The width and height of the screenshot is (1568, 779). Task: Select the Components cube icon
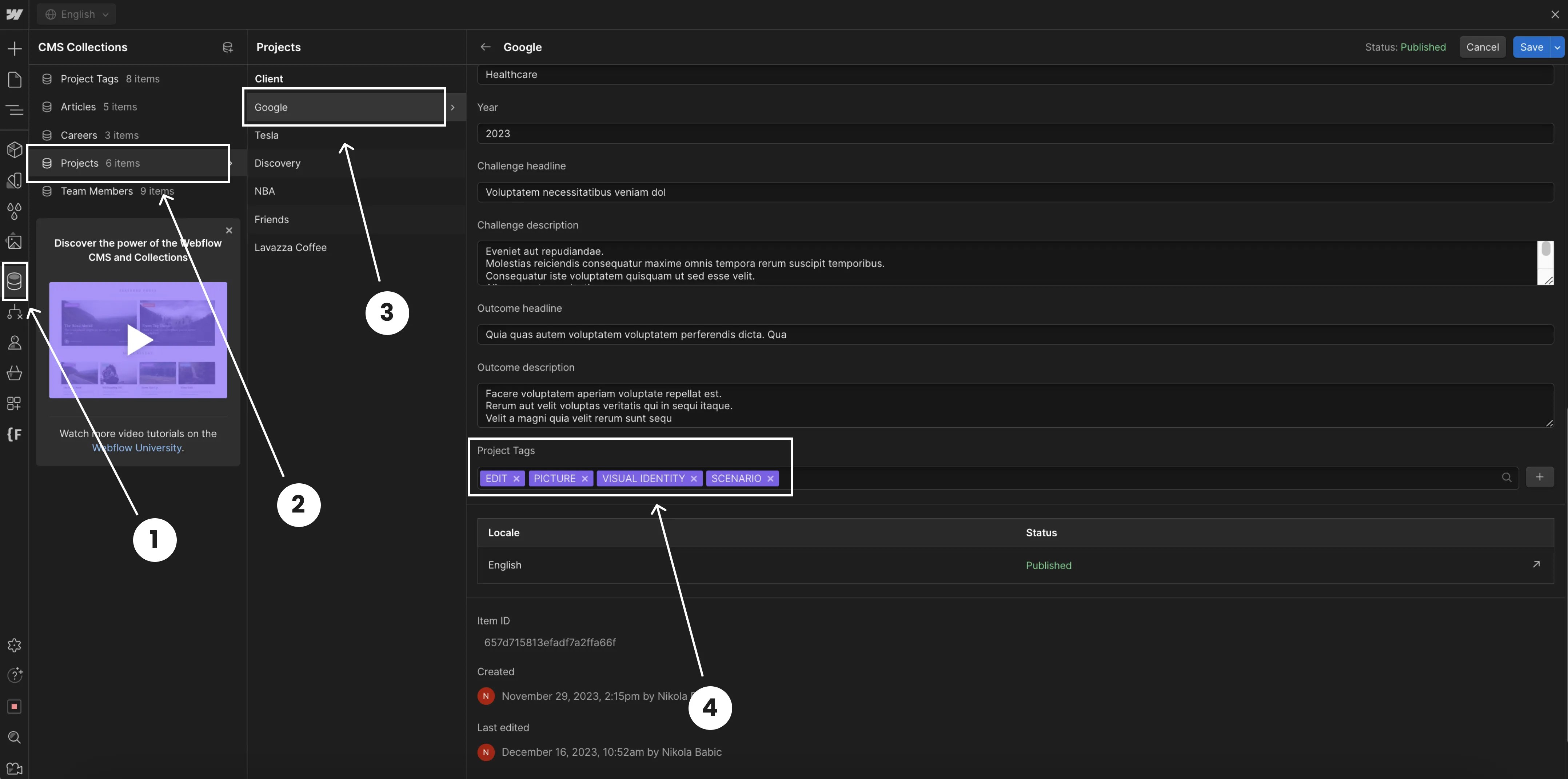pyautogui.click(x=15, y=150)
